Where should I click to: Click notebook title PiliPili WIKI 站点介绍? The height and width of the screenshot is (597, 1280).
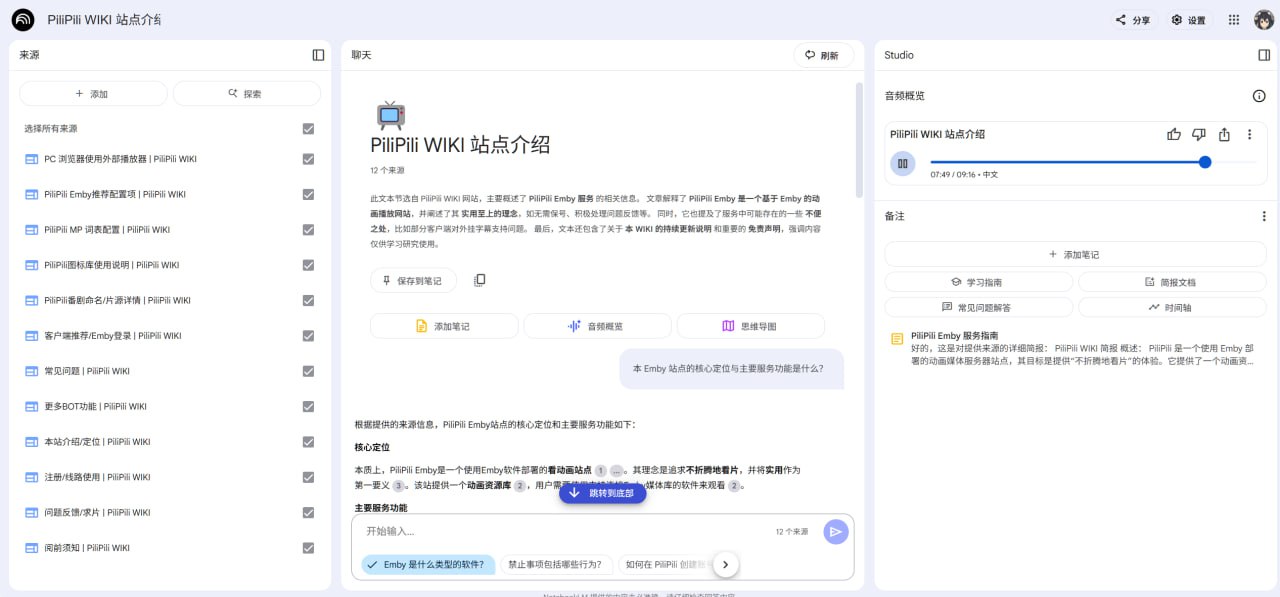(x=104, y=20)
